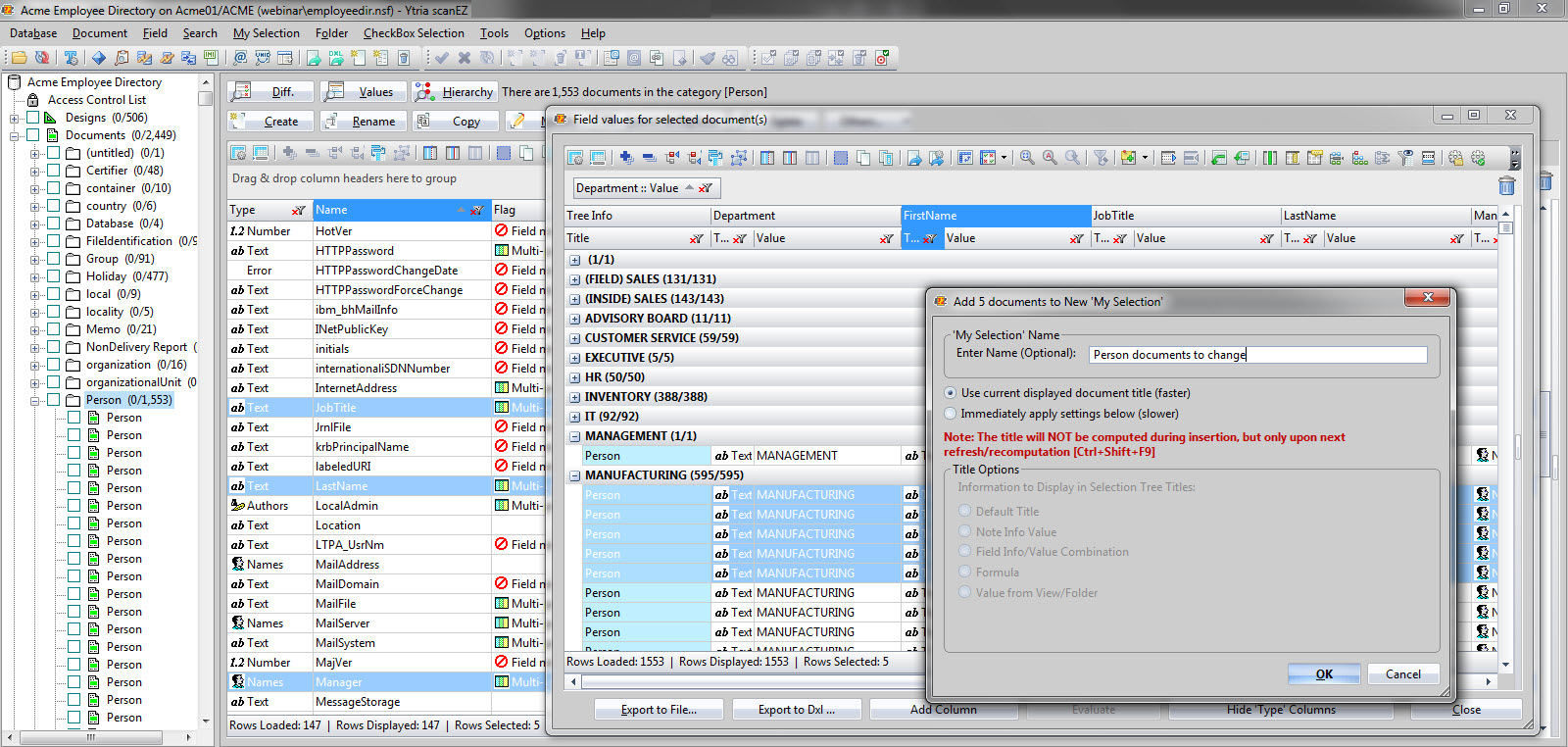Viewport: 1568px width, 747px height.
Task: Click the red target icon ending main toolbar
Action: pyautogui.click(x=882, y=58)
